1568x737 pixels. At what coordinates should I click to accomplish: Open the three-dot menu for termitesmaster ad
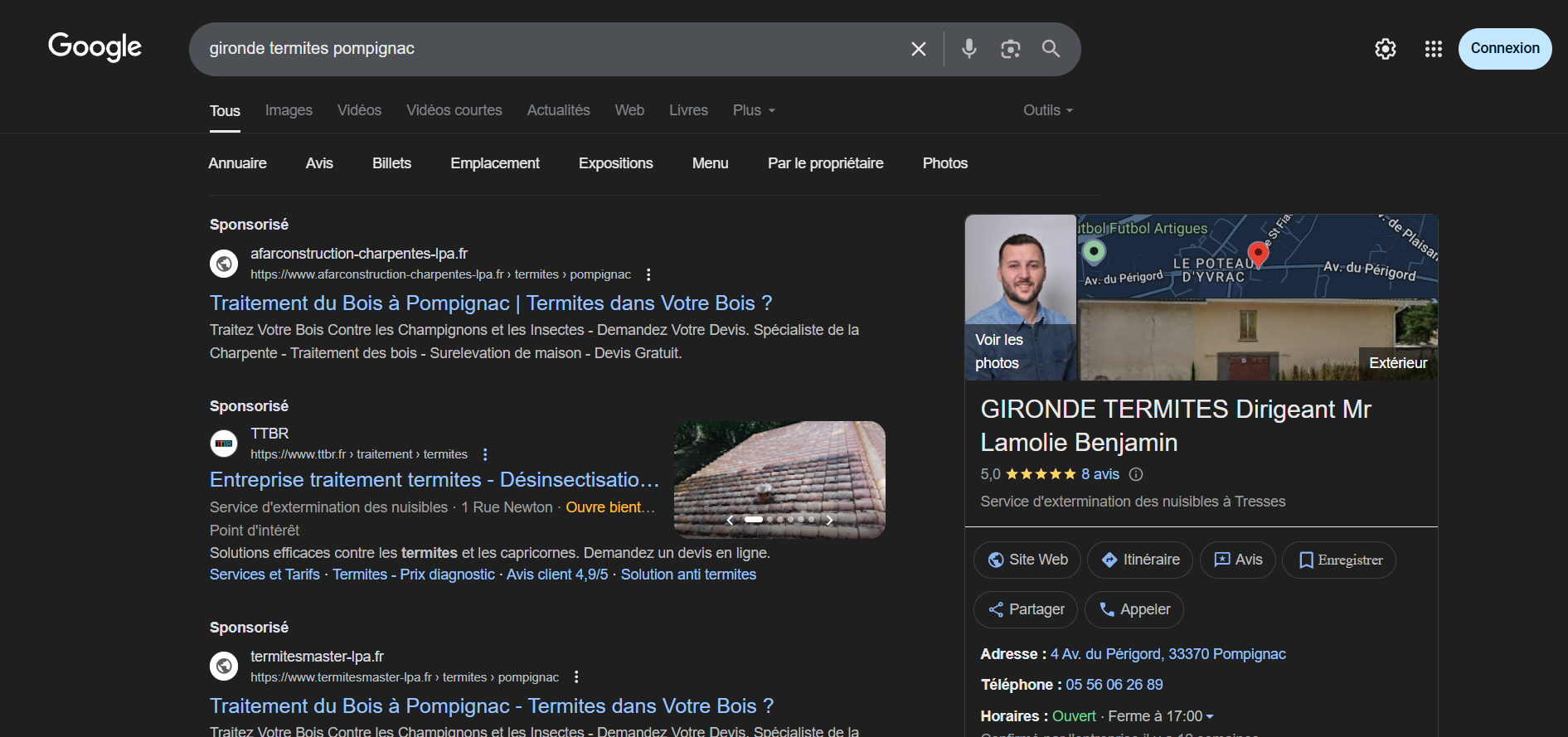pos(576,677)
